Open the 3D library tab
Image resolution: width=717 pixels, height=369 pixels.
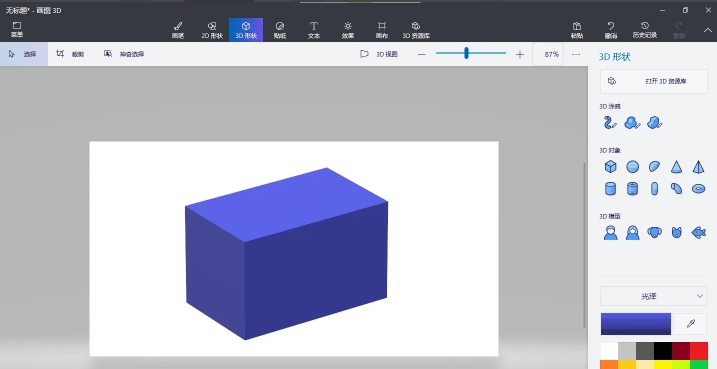coord(416,30)
